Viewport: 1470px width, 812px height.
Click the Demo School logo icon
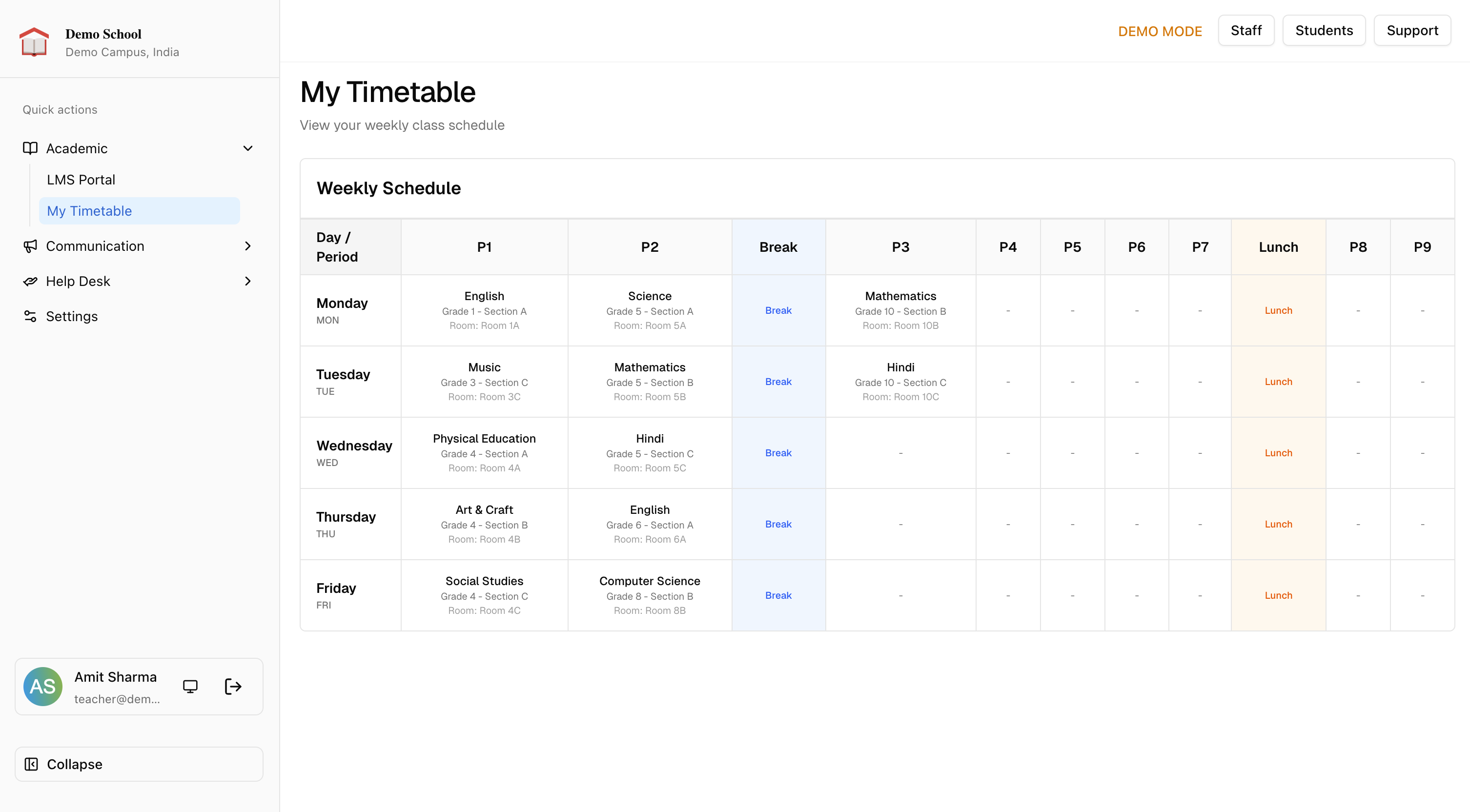[34, 42]
